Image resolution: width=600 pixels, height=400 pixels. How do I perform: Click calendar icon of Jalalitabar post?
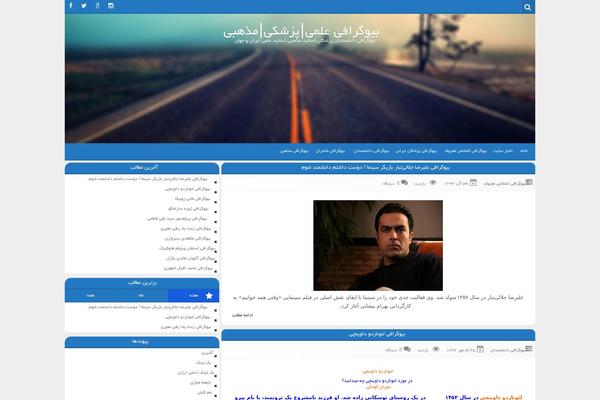(x=473, y=183)
